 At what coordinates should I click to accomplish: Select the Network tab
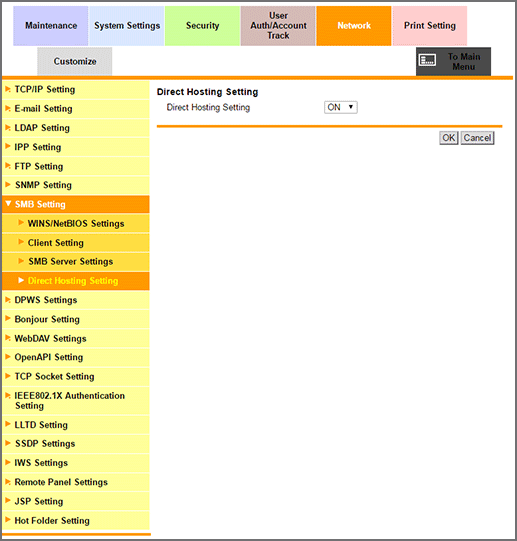coord(354,26)
